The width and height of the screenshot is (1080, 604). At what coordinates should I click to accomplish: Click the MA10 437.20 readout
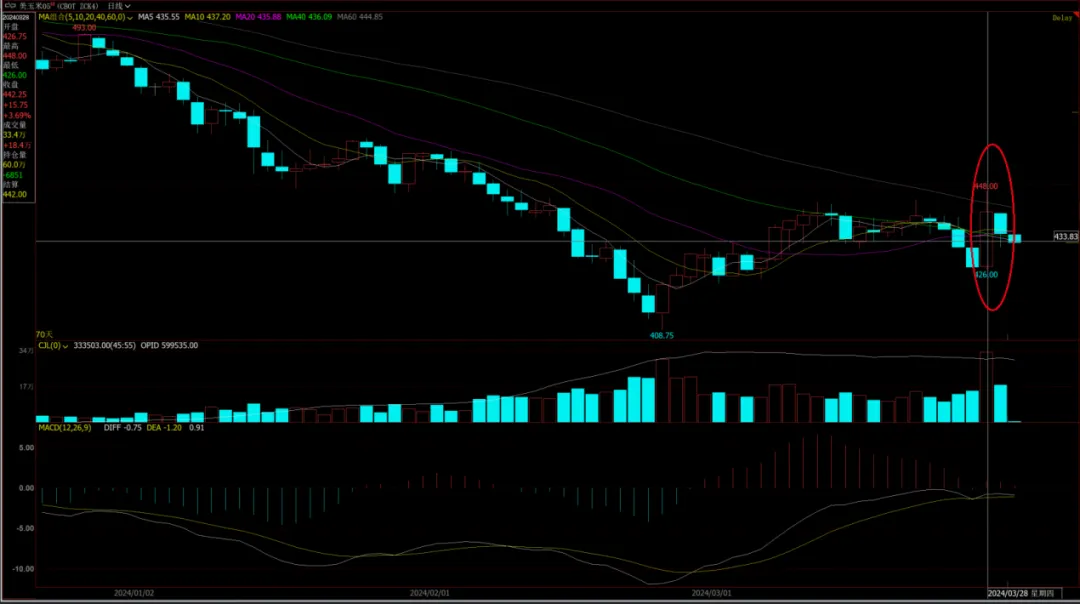point(207,17)
